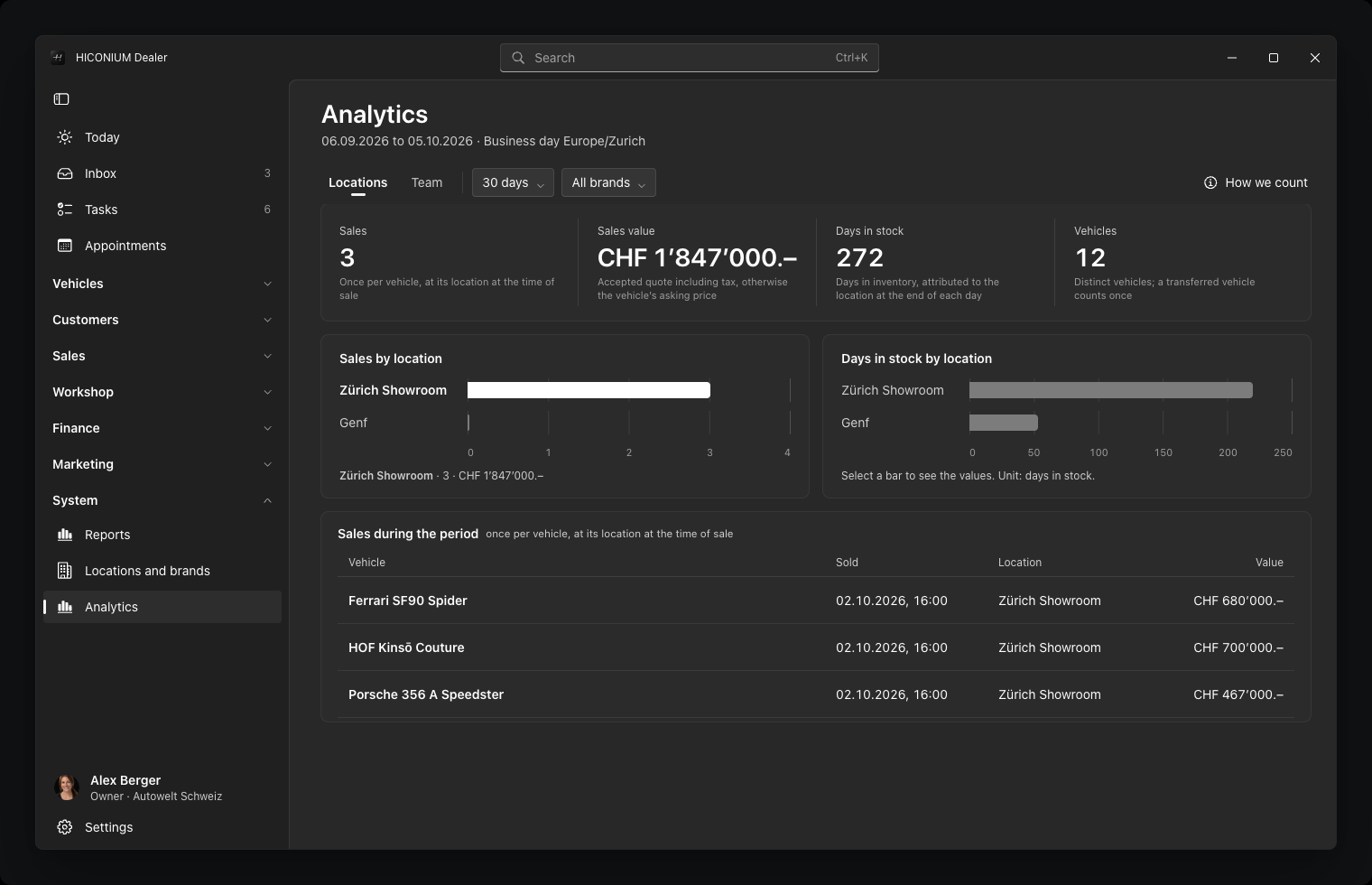Toggle the sidebar collapse icon

(x=61, y=99)
